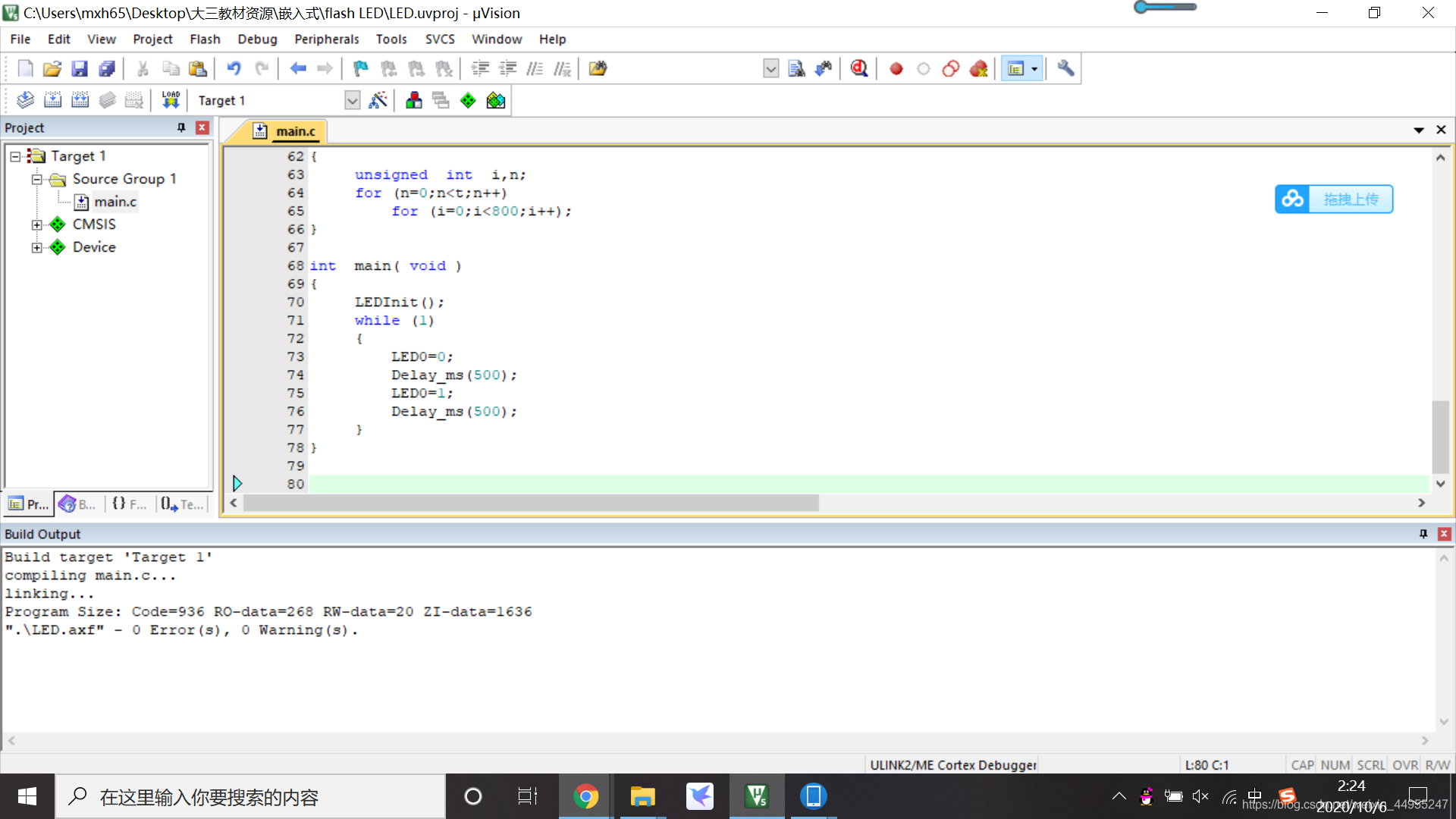Click the cloud upload widget
This screenshot has width=1456, height=819.
pos(1334,199)
